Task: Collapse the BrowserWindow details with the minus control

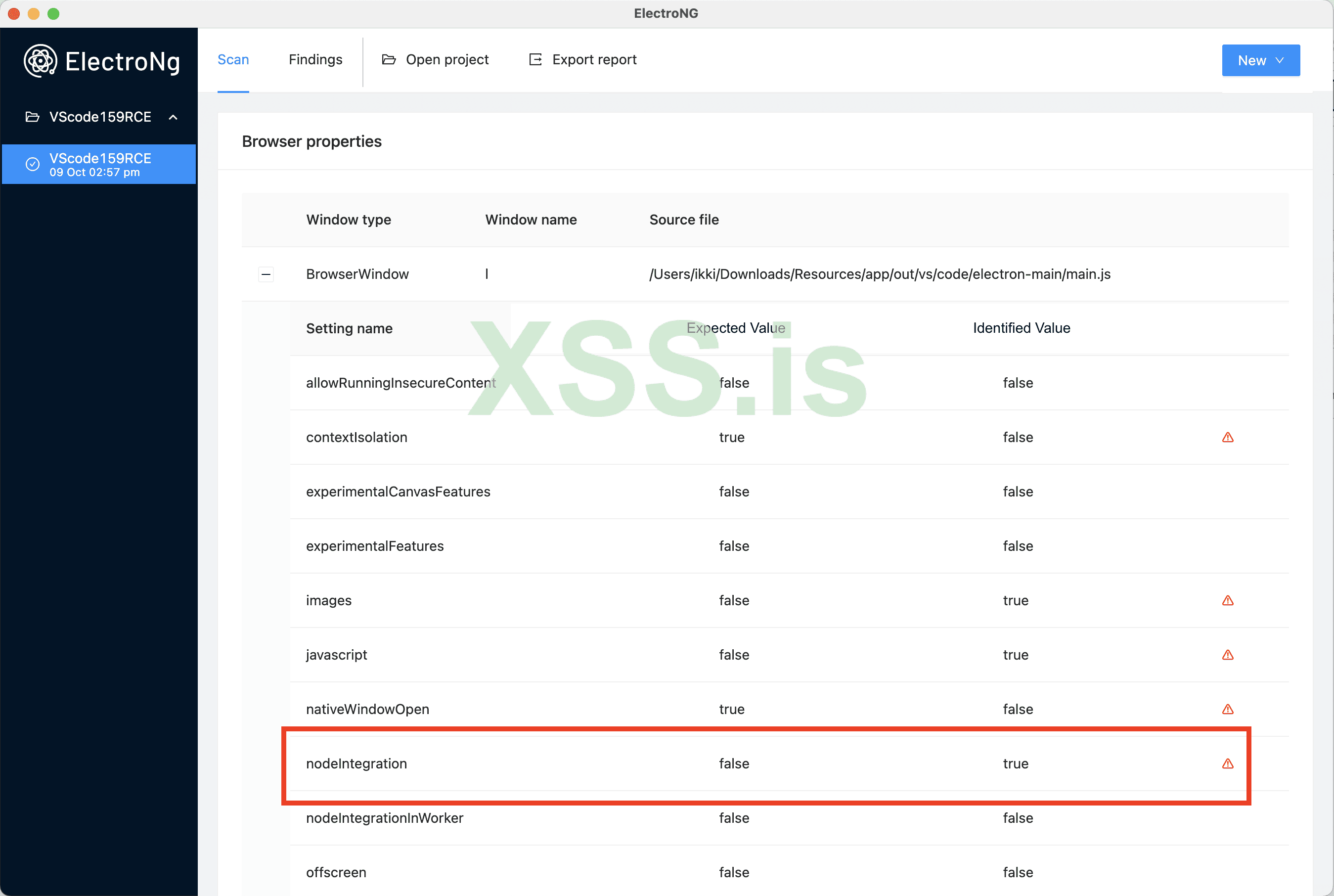Action: tap(266, 274)
